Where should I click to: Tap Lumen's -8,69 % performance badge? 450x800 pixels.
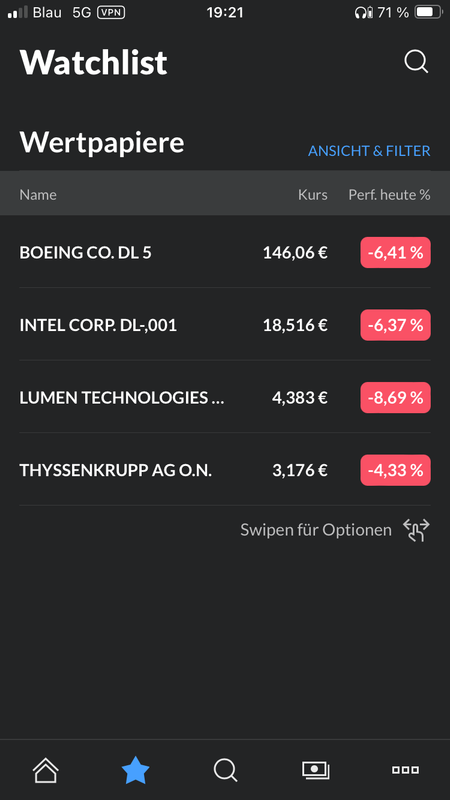(x=395, y=397)
